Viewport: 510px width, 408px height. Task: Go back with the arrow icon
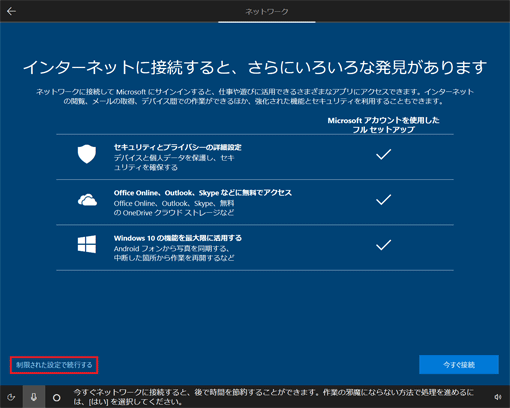(11, 11)
